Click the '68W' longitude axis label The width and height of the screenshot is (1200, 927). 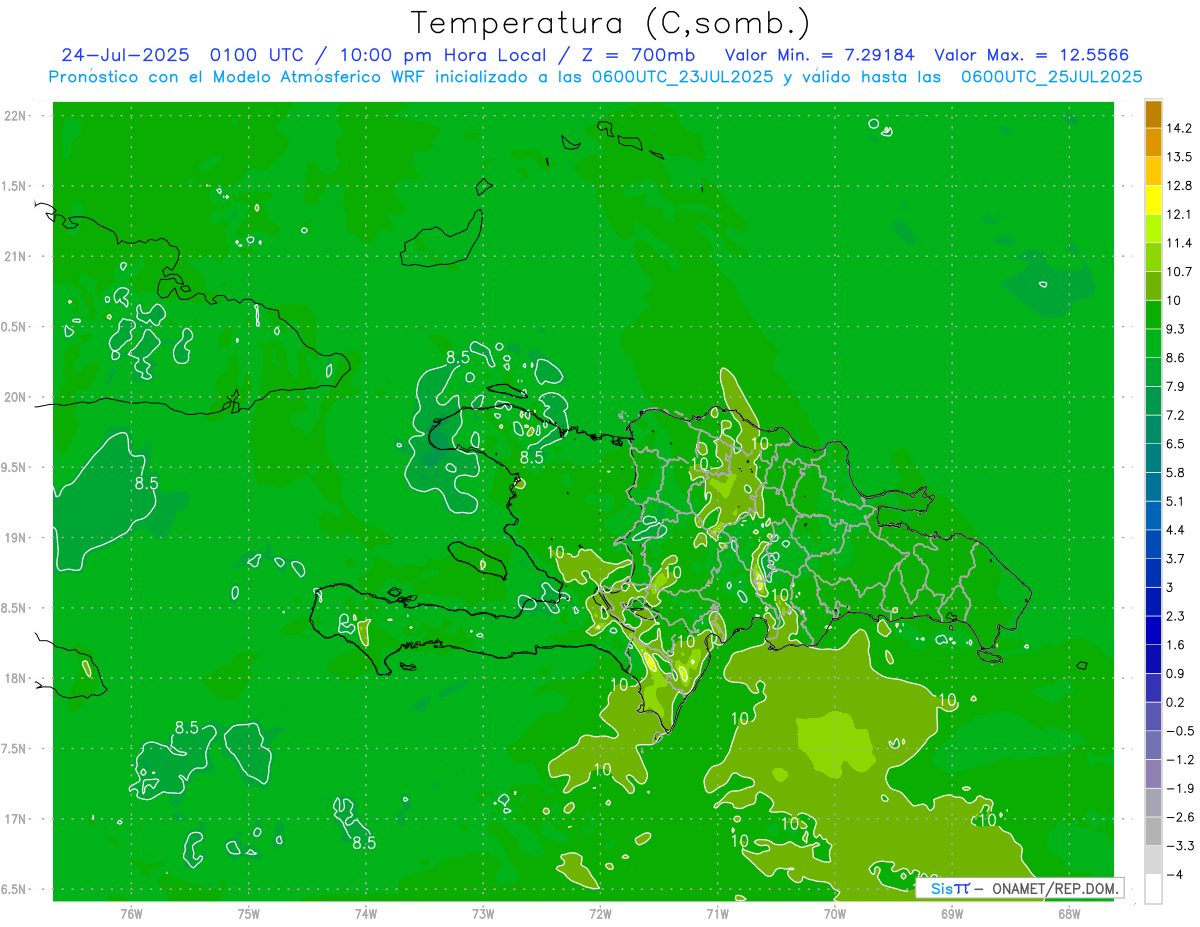pyautogui.click(x=1069, y=913)
